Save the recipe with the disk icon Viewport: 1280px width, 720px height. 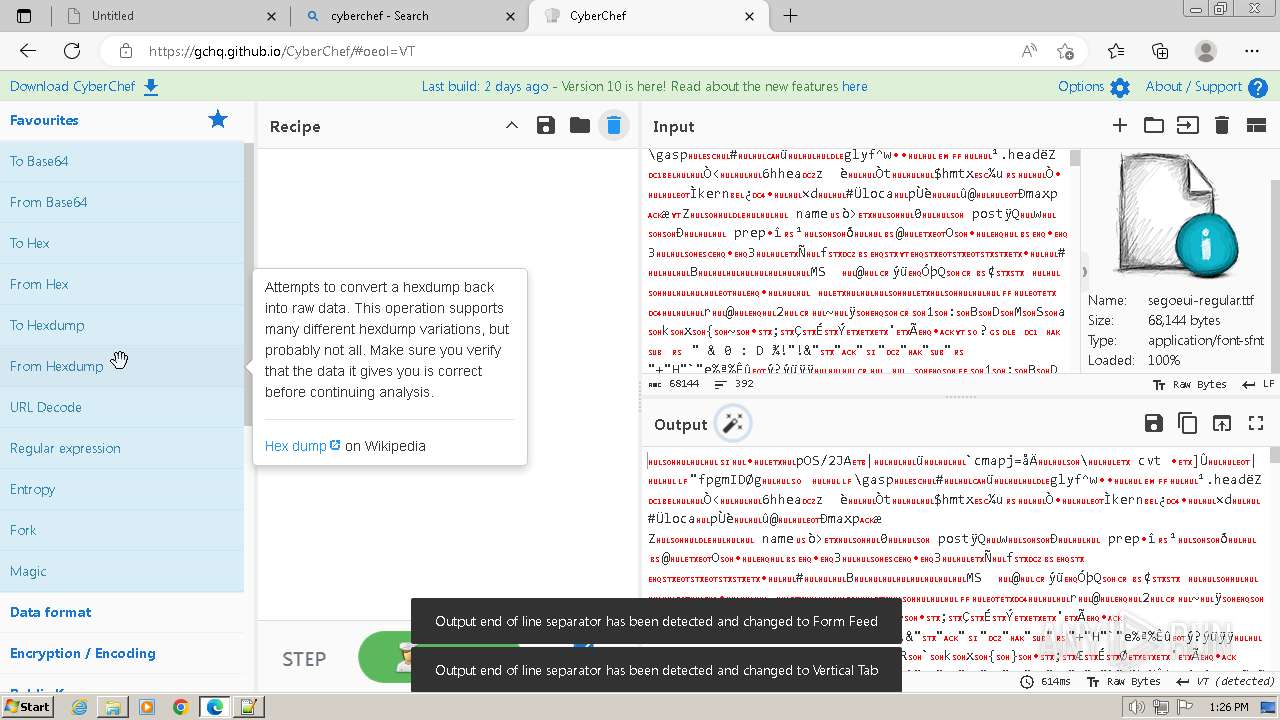(x=546, y=125)
